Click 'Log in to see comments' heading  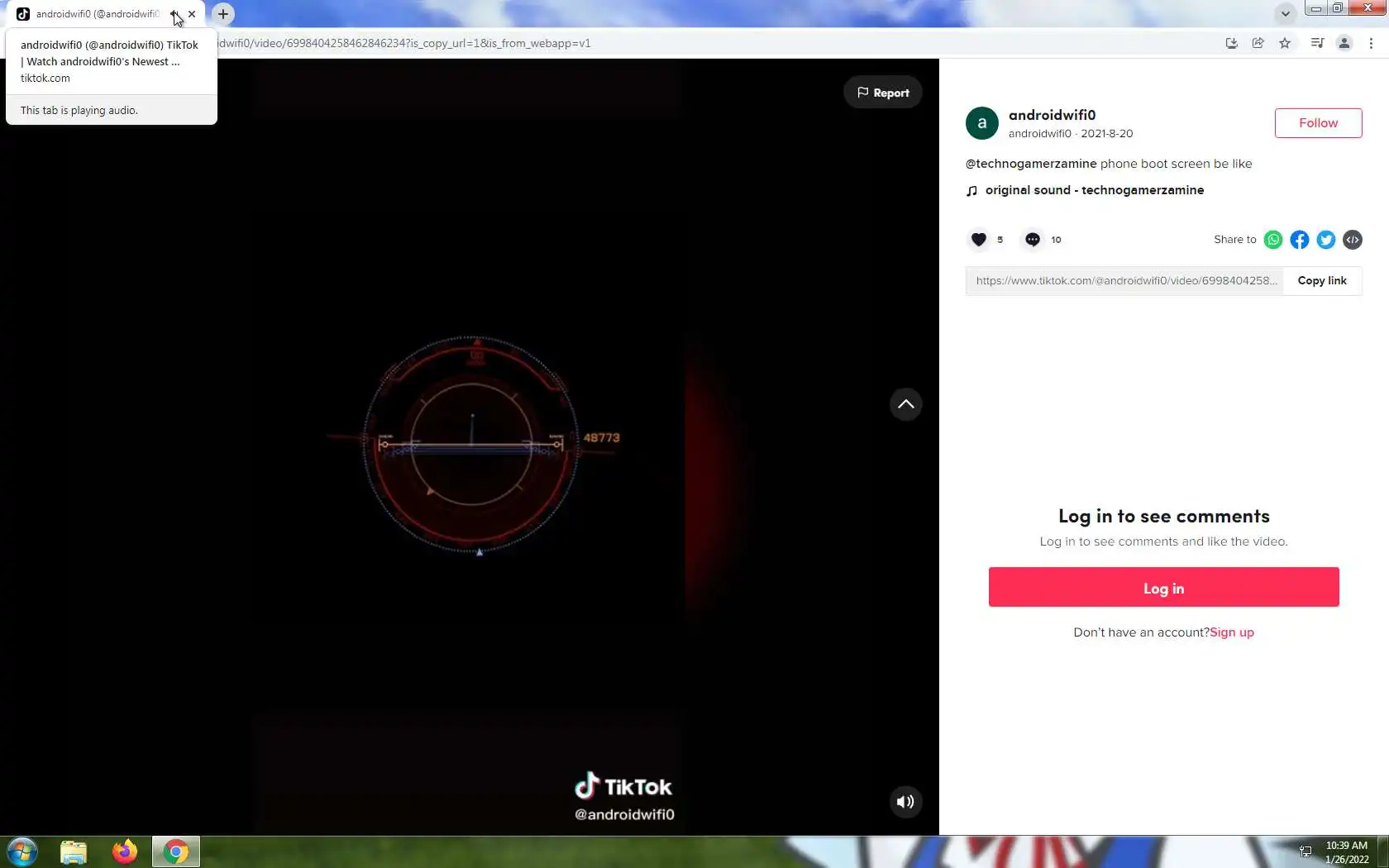1163,516
